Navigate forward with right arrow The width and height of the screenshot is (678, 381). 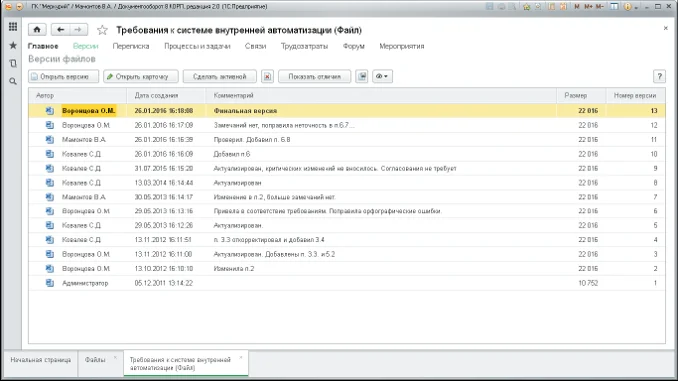coord(78,29)
